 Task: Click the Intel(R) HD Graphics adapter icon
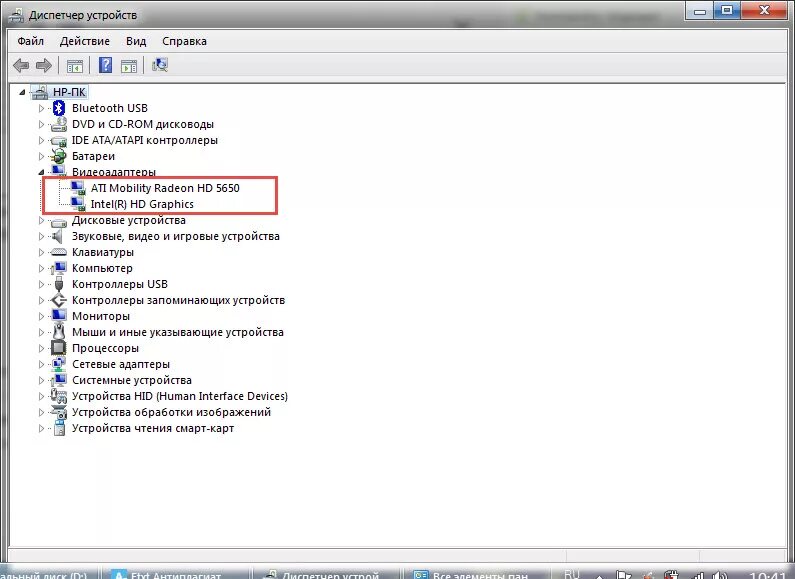tap(78, 204)
